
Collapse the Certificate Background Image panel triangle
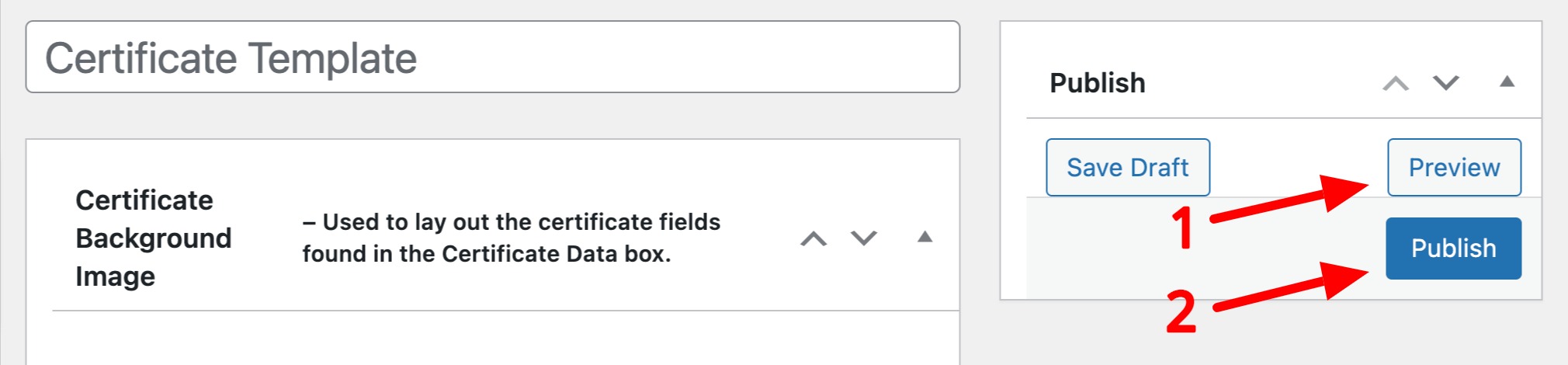tap(924, 237)
